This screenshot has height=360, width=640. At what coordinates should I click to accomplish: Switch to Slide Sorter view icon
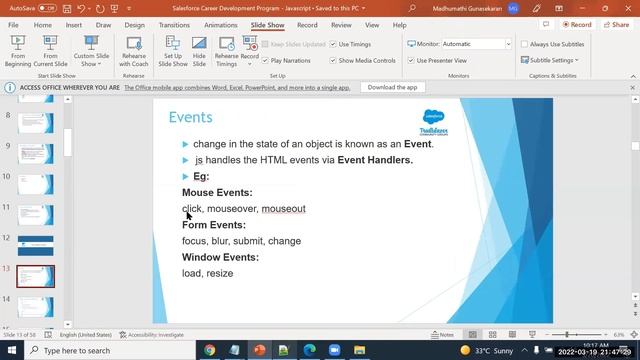pyautogui.click(x=493, y=335)
